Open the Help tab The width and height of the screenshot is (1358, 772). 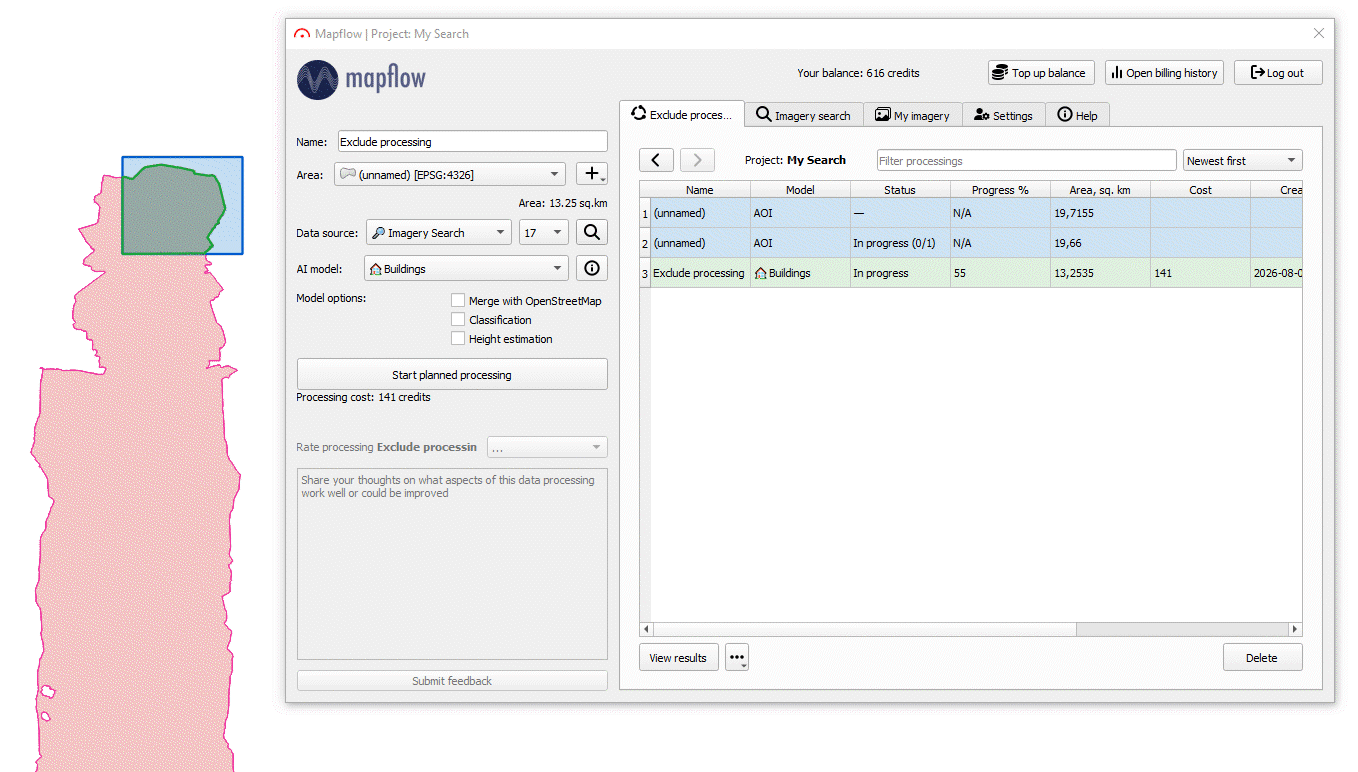pos(1077,115)
